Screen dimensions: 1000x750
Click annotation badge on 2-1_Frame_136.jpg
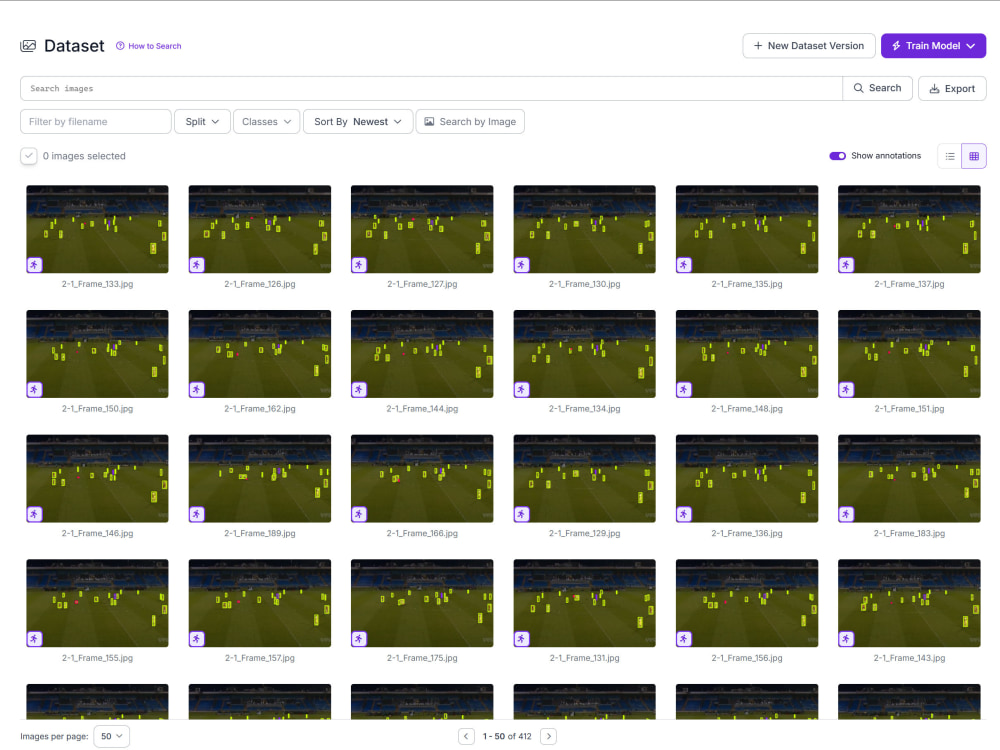[x=684, y=514]
